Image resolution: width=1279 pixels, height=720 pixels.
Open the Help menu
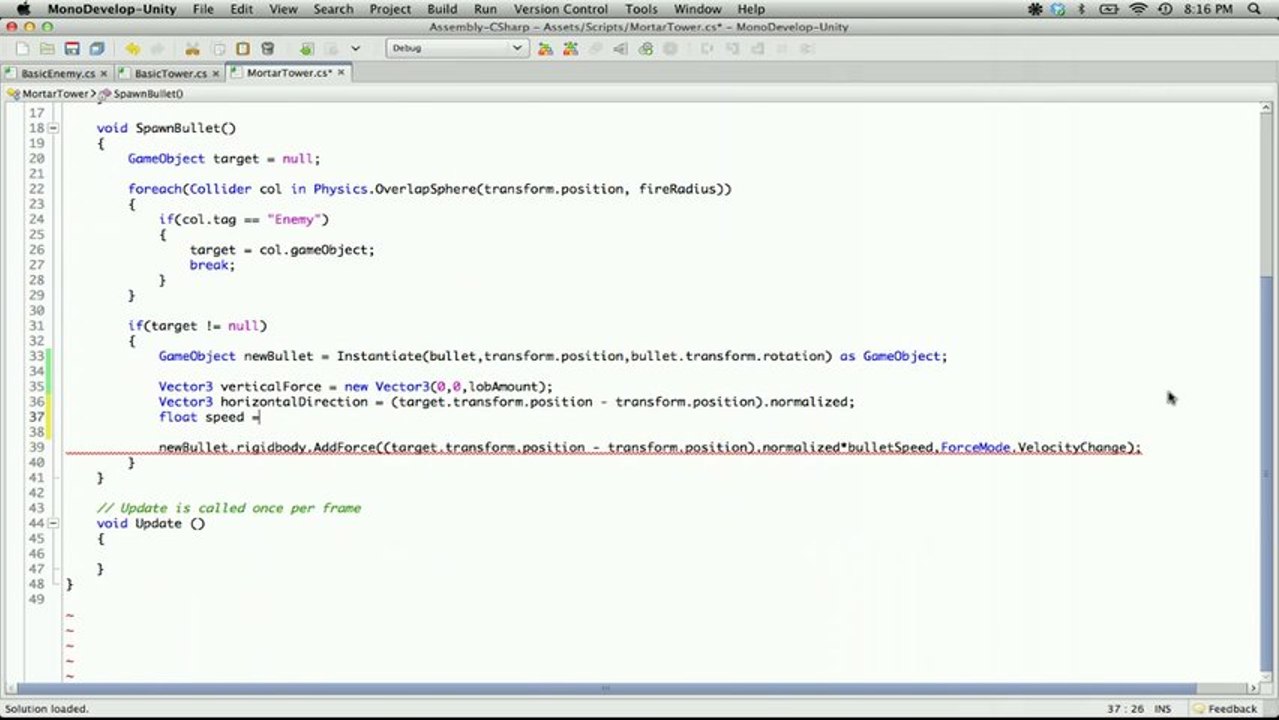pos(750,9)
